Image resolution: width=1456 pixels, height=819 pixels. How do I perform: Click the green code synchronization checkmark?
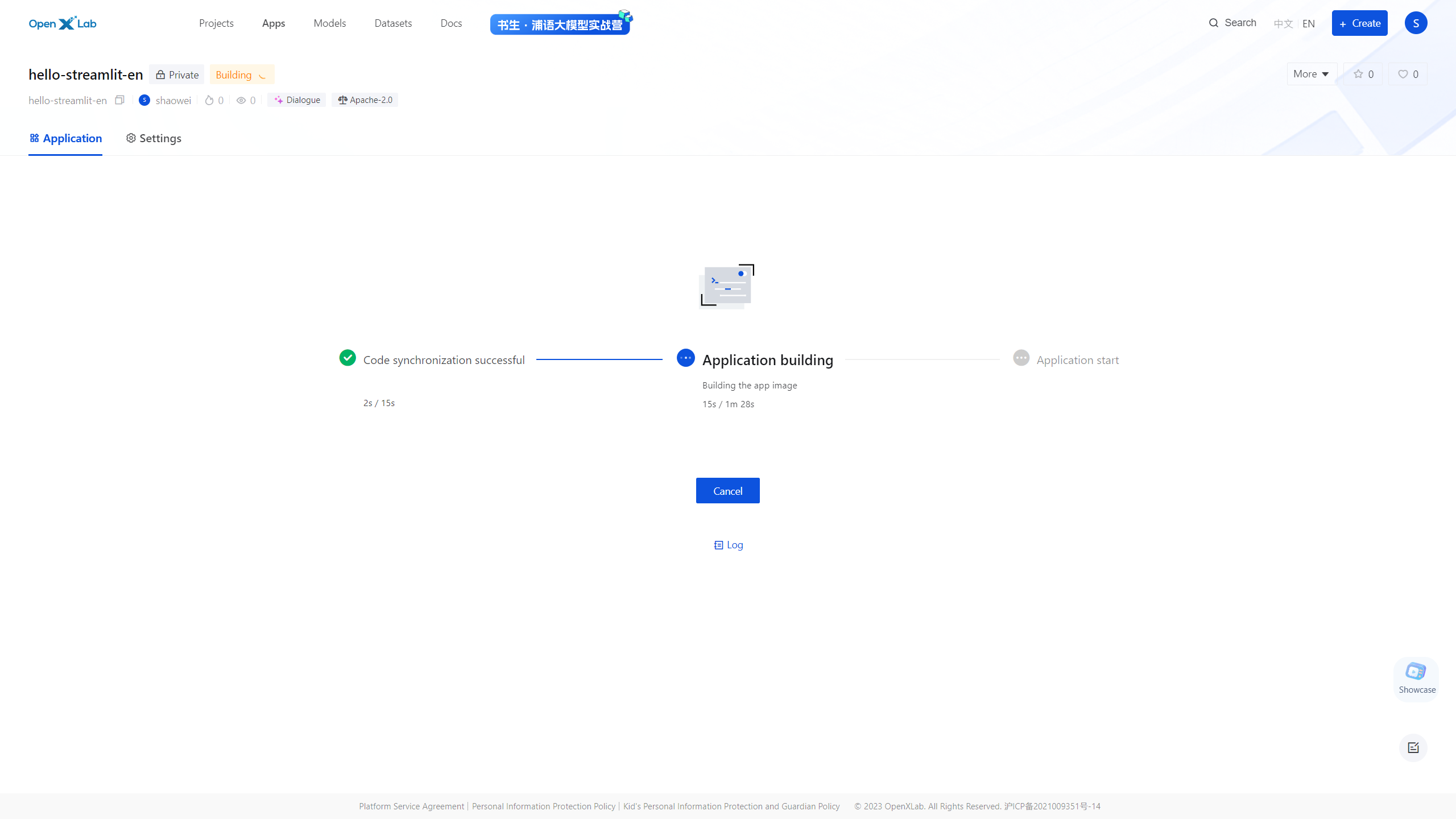348,358
